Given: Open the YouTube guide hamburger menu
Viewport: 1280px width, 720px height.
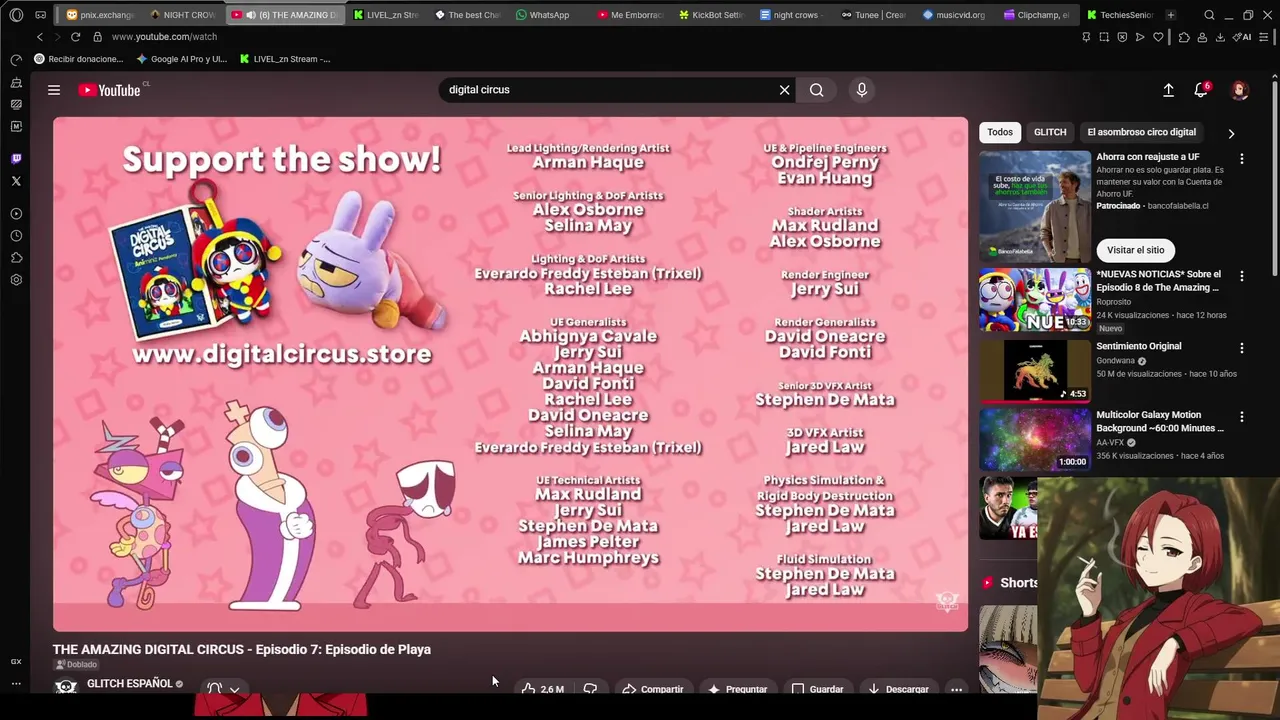Looking at the screenshot, I should (54, 90).
